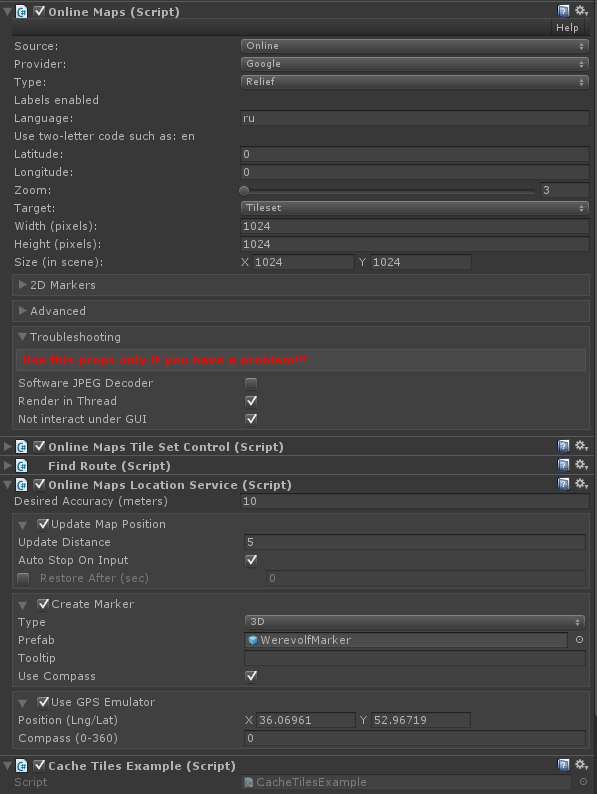Open help icon for Online Maps script
597x794 pixels.
[x=563, y=11]
